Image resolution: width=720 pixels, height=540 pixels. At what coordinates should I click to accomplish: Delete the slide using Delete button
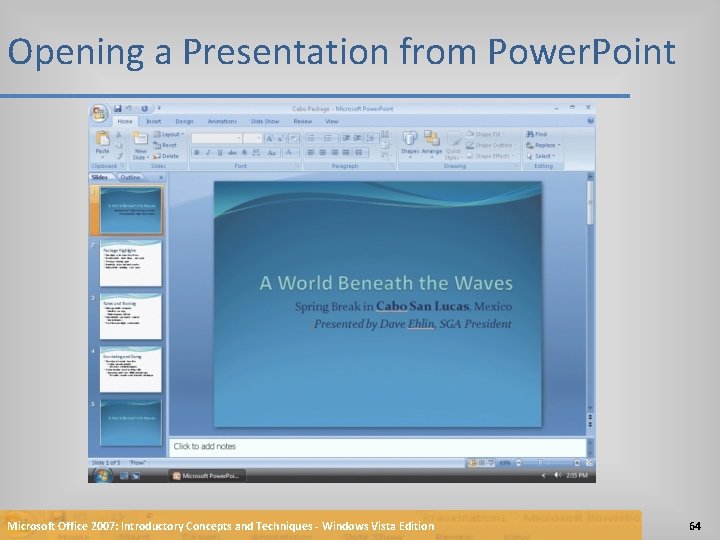coord(166,156)
